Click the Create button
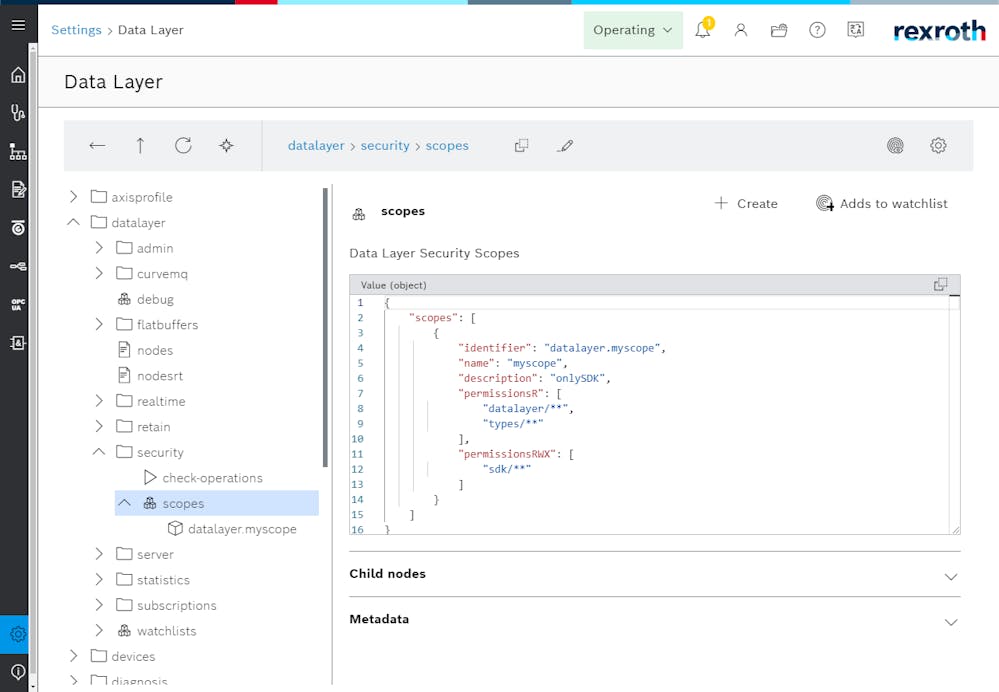 [x=745, y=203]
